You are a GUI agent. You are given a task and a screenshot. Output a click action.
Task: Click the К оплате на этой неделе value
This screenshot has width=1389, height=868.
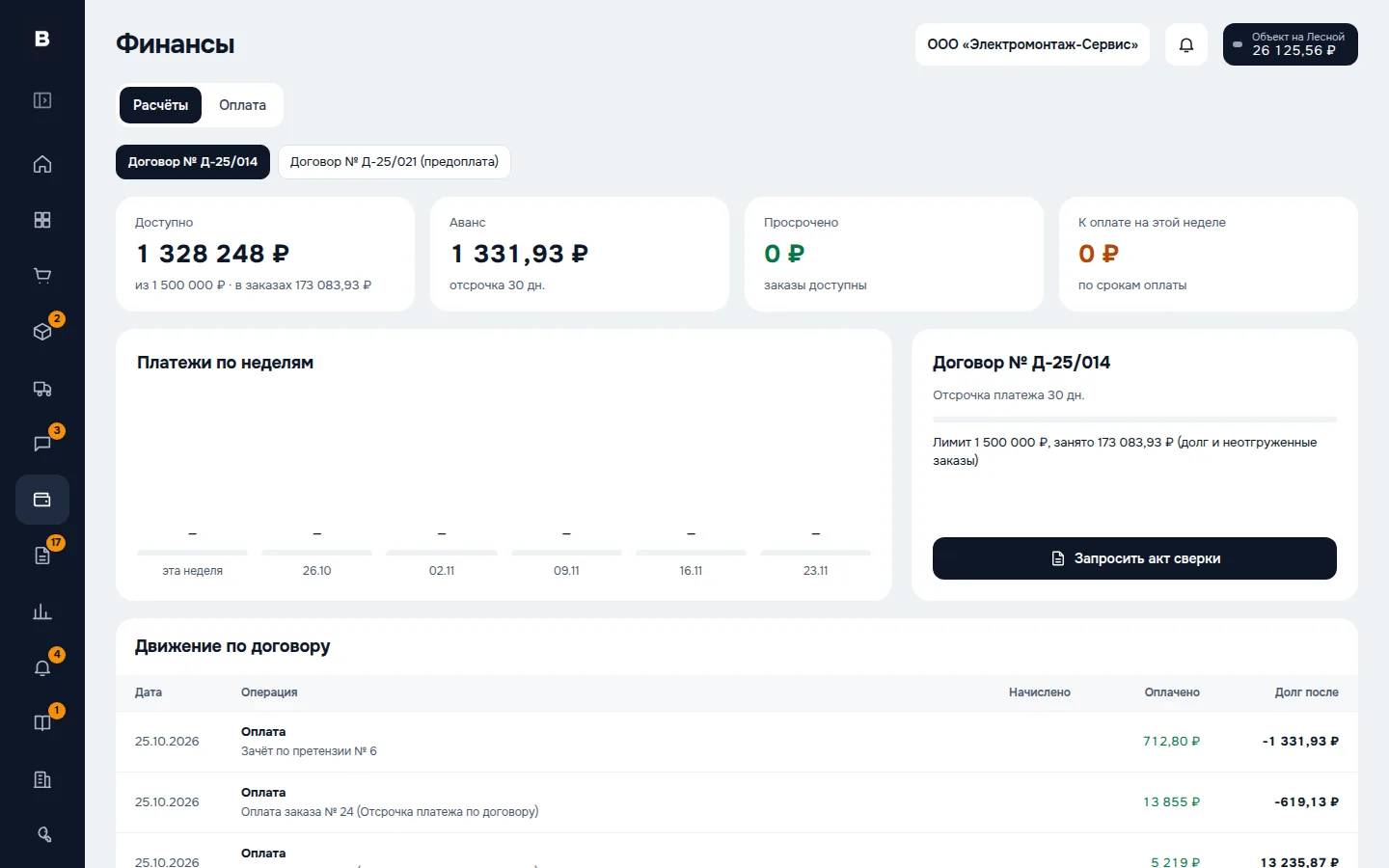pos(1099,254)
